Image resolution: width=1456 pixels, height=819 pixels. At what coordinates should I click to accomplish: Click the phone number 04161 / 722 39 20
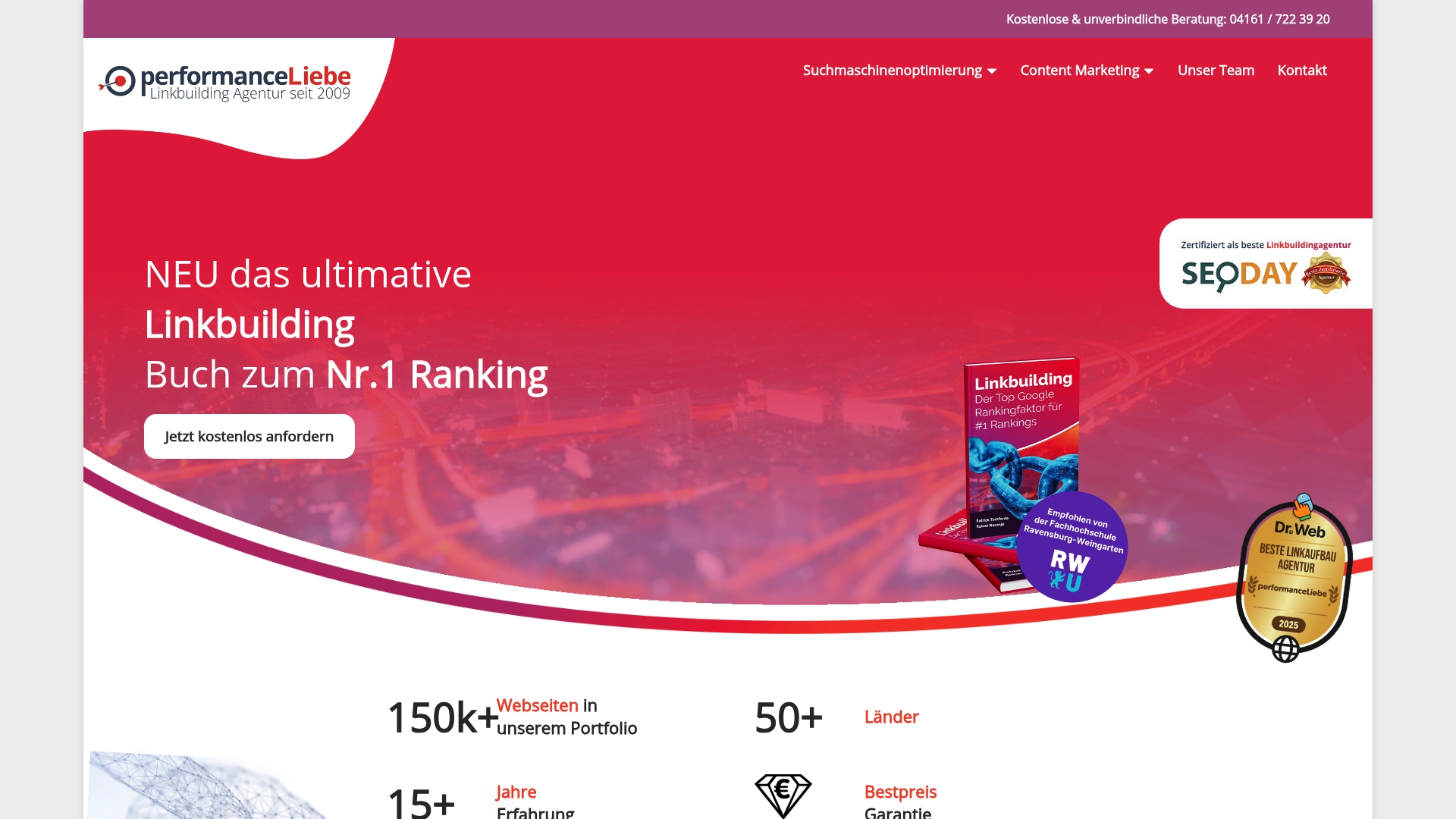(x=1279, y=19)
